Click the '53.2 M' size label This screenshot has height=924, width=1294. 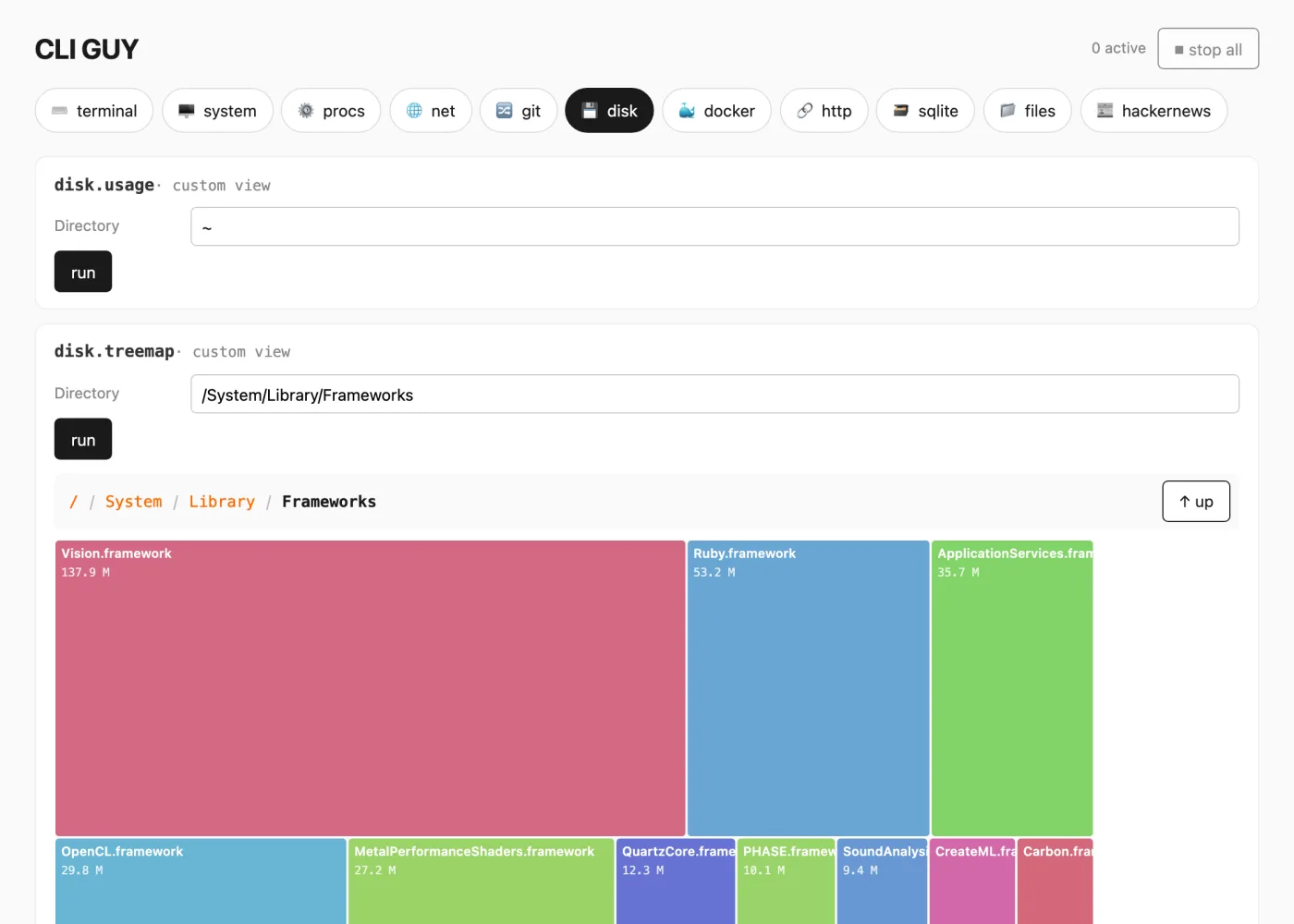(x=714, y=573)
